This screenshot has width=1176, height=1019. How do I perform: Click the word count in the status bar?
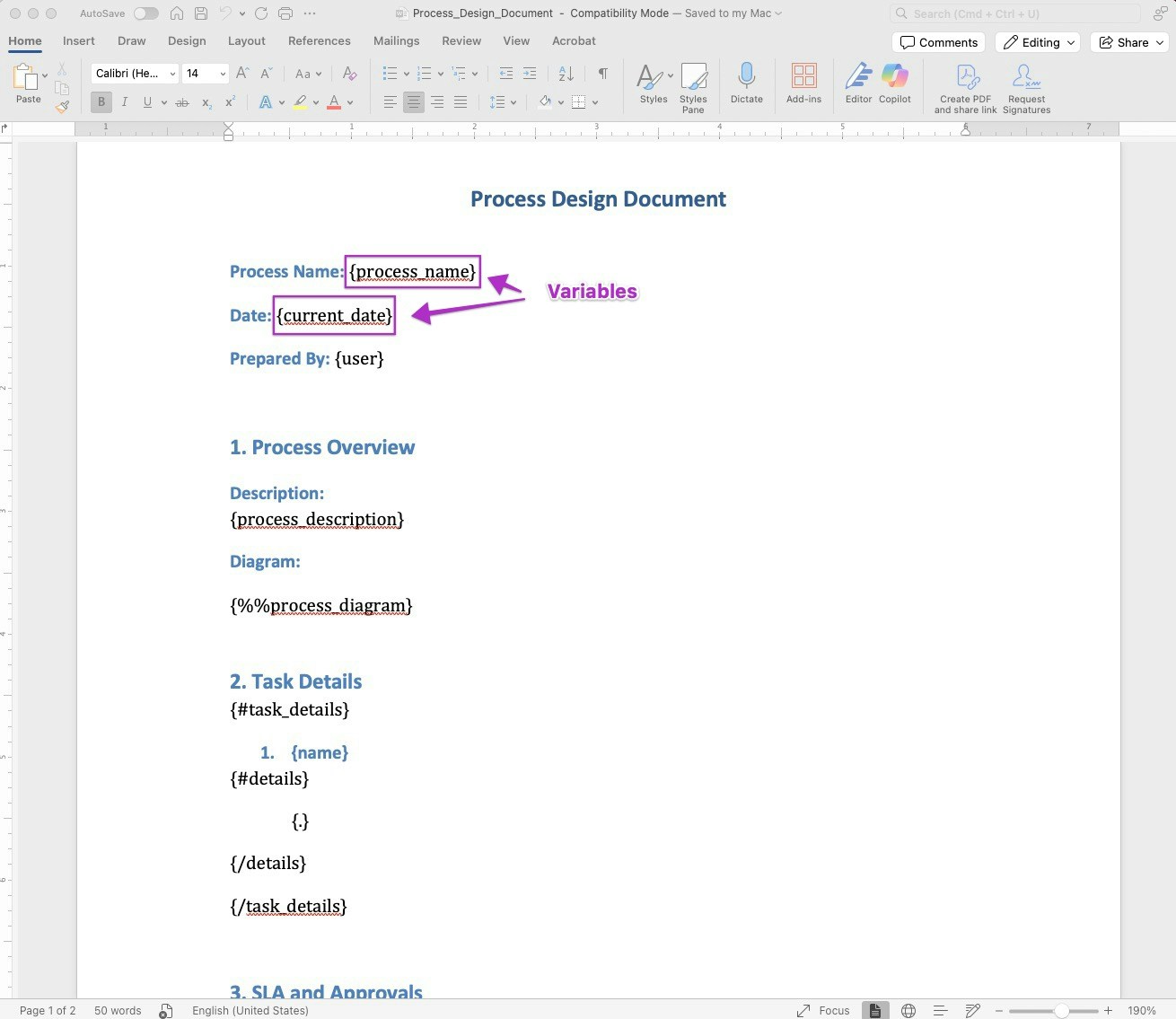pyautogui.click(x=118, y=1010)
